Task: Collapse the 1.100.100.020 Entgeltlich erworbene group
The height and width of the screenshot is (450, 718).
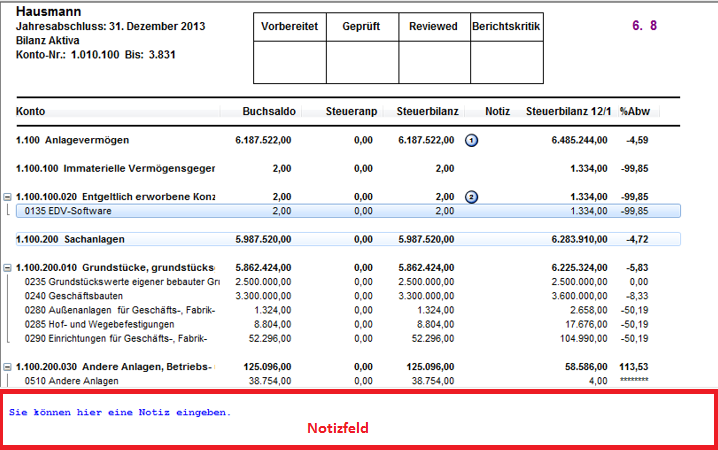Action: tap(8, 197)
